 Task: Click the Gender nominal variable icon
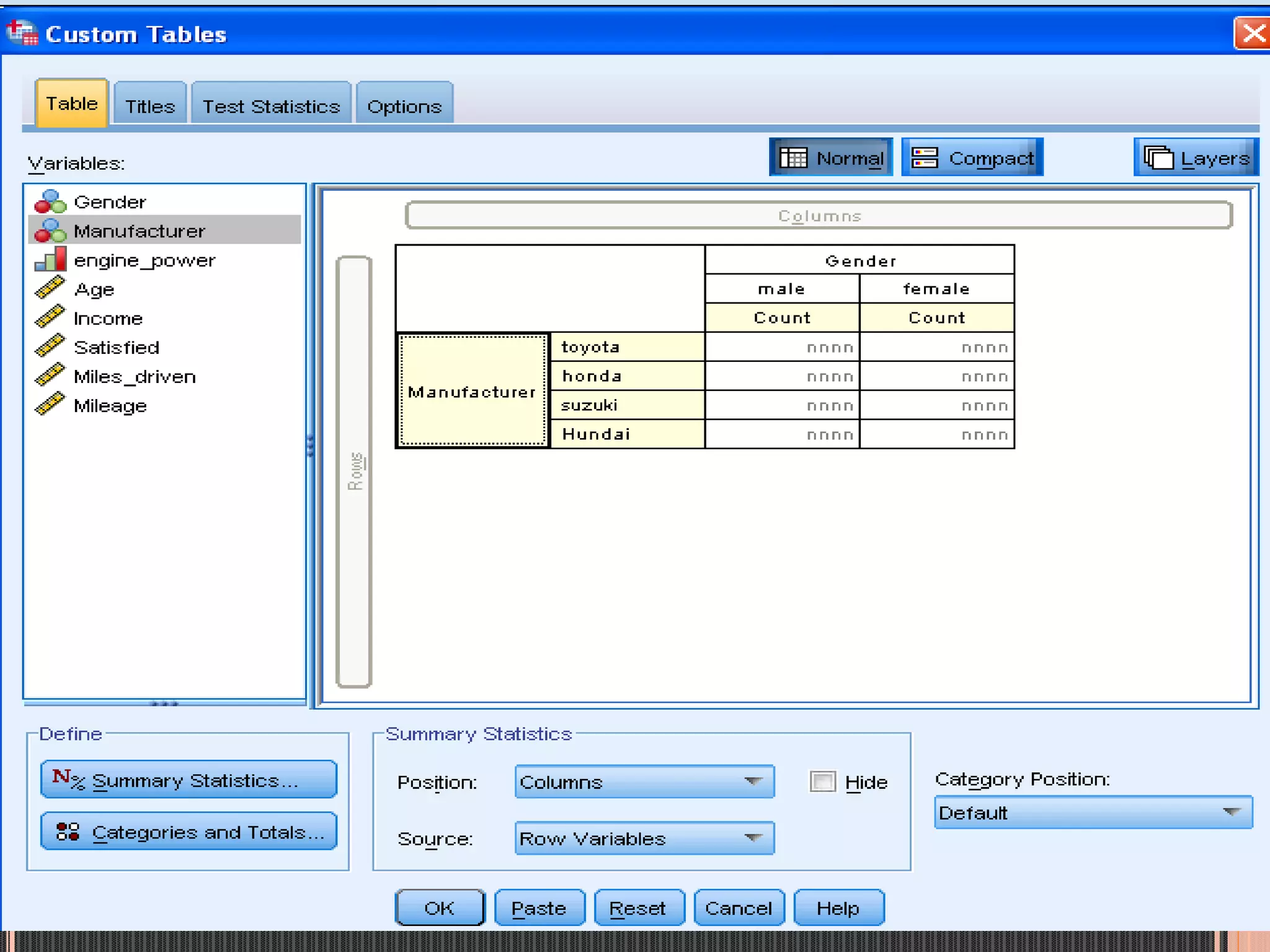(x=50, y=202)
